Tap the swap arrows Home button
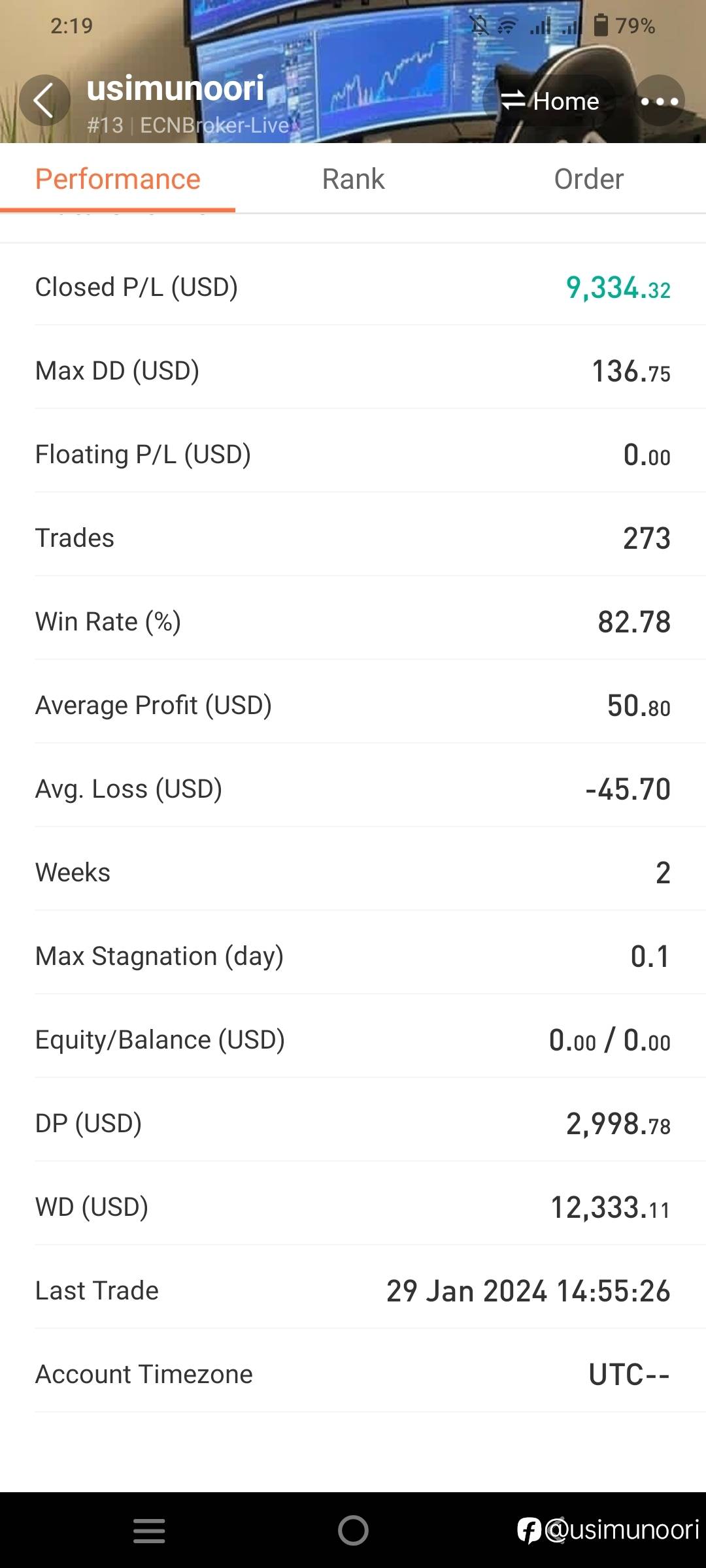Viewport: 706px width, 1568px height. coord(550,101)
